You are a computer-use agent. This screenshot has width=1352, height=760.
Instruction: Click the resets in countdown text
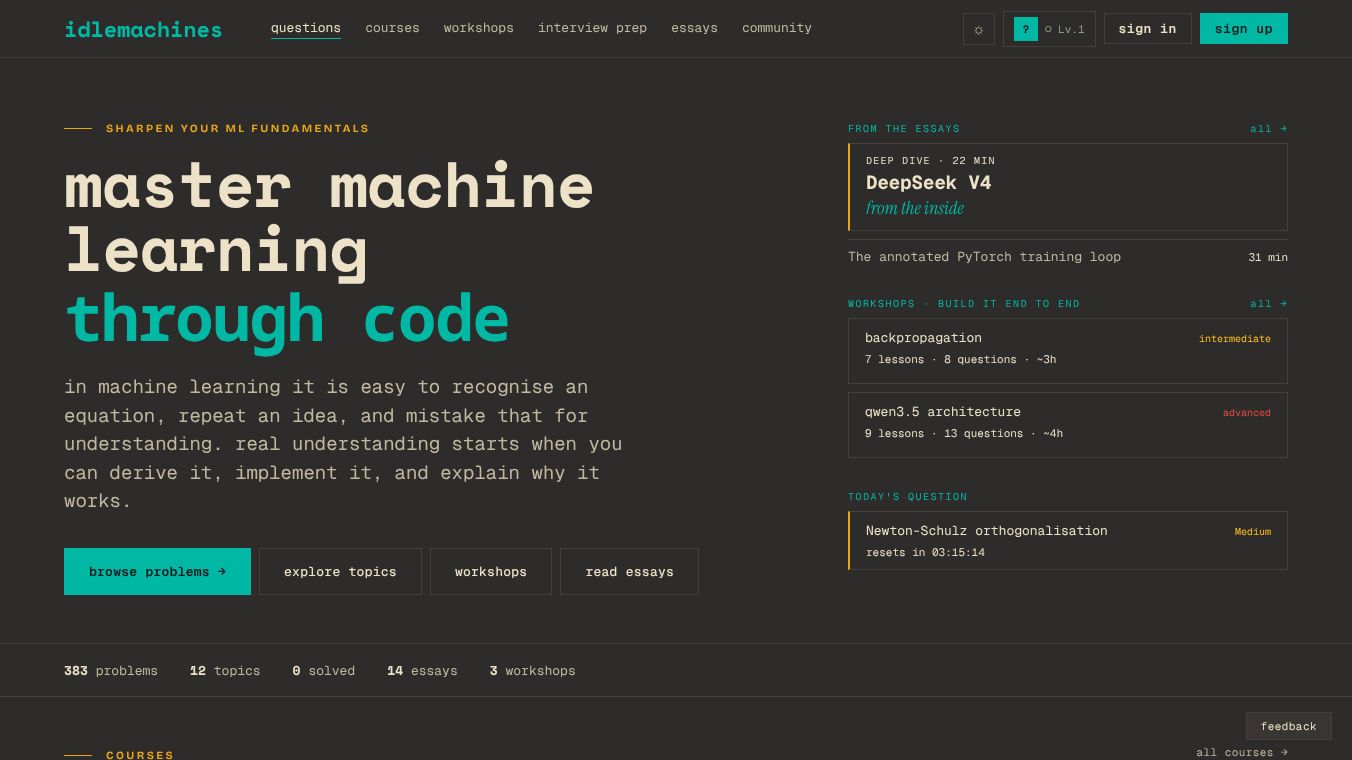925,552
